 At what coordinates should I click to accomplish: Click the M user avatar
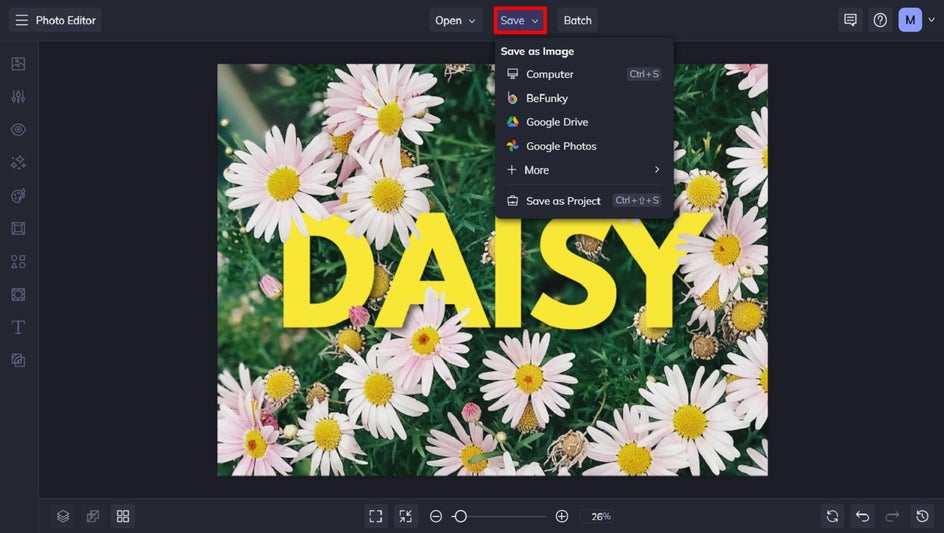point(910,20)
